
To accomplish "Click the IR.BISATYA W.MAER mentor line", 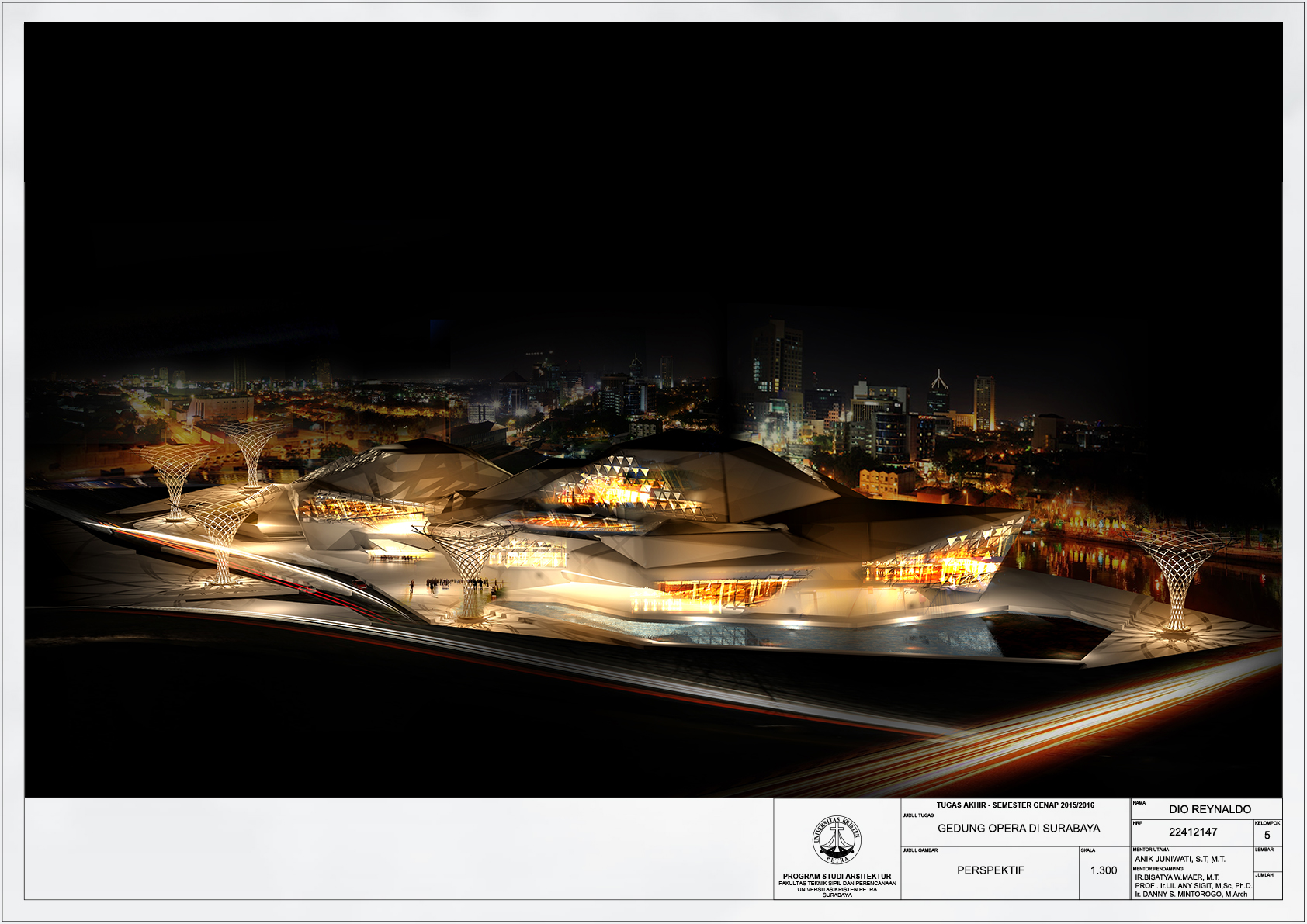I will tap(1177, 877).
